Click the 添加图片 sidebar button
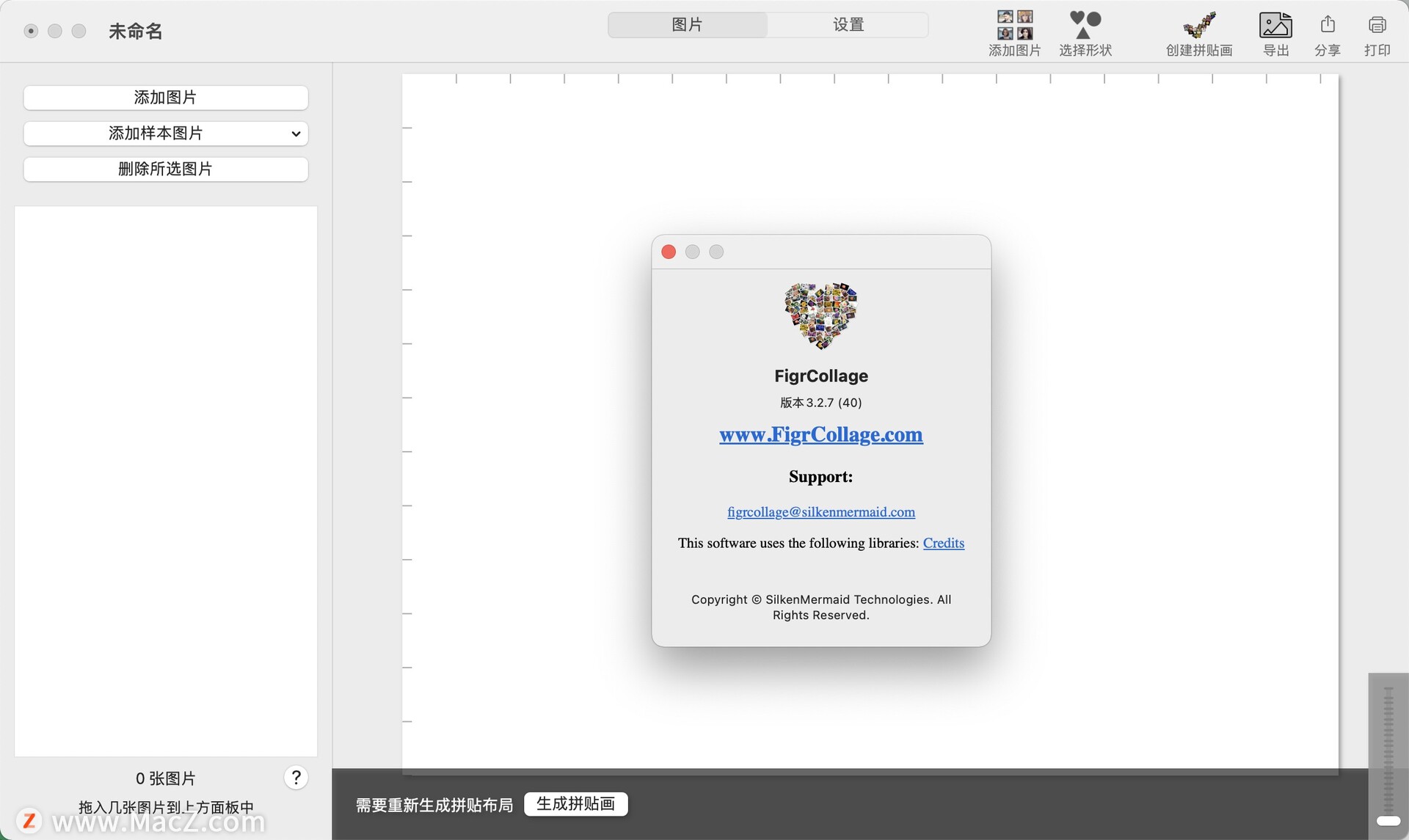The height and width of the screenshot is (840, 1409). (165, 97)
